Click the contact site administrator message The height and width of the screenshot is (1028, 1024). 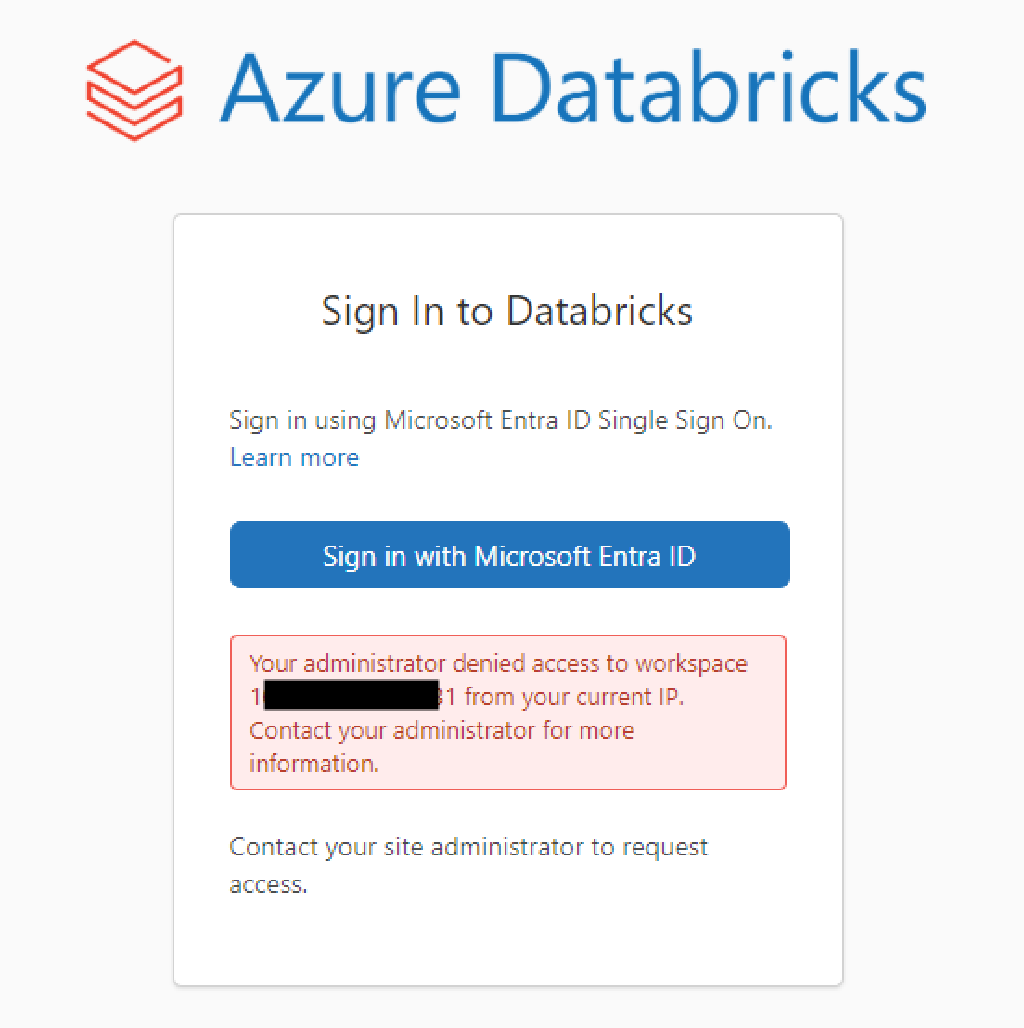[468, 864]
